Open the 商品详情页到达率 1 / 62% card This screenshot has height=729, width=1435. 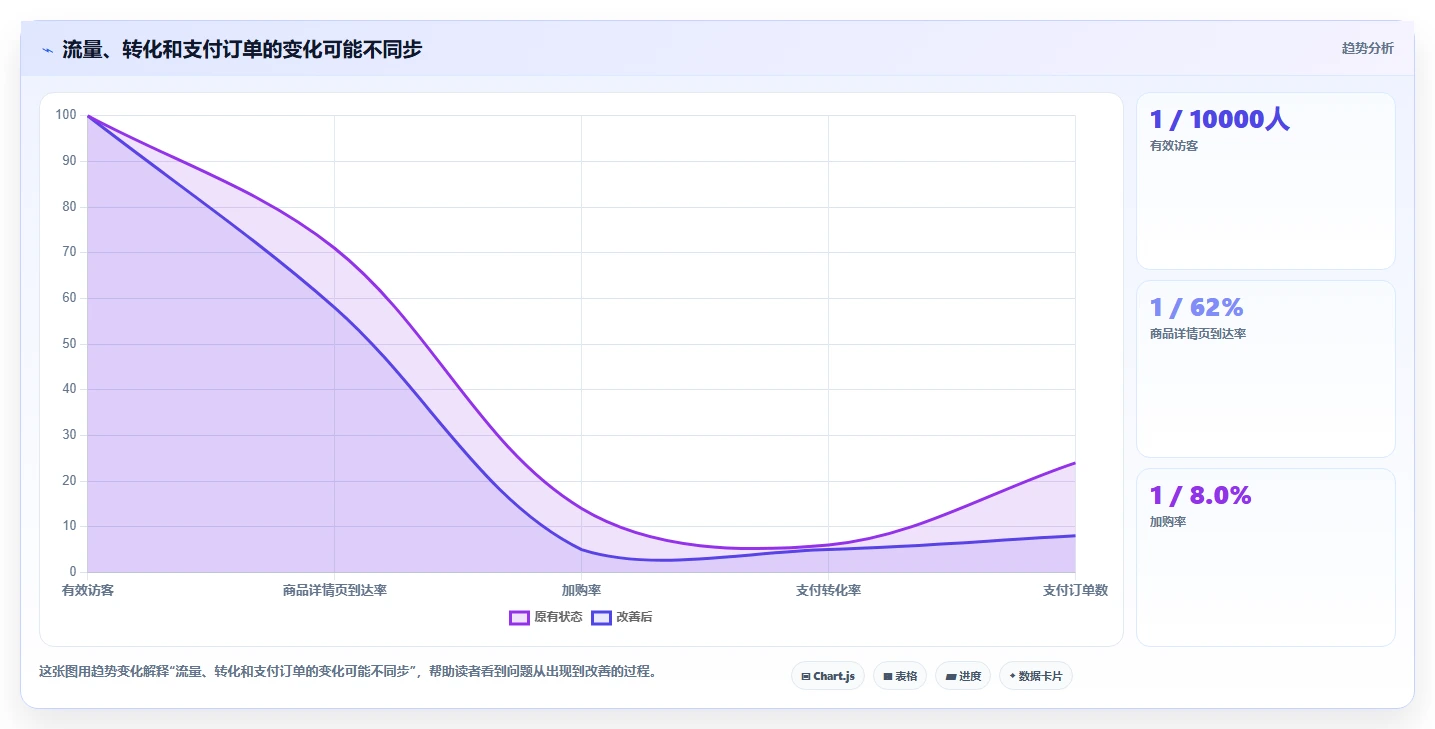(1265, 369)
